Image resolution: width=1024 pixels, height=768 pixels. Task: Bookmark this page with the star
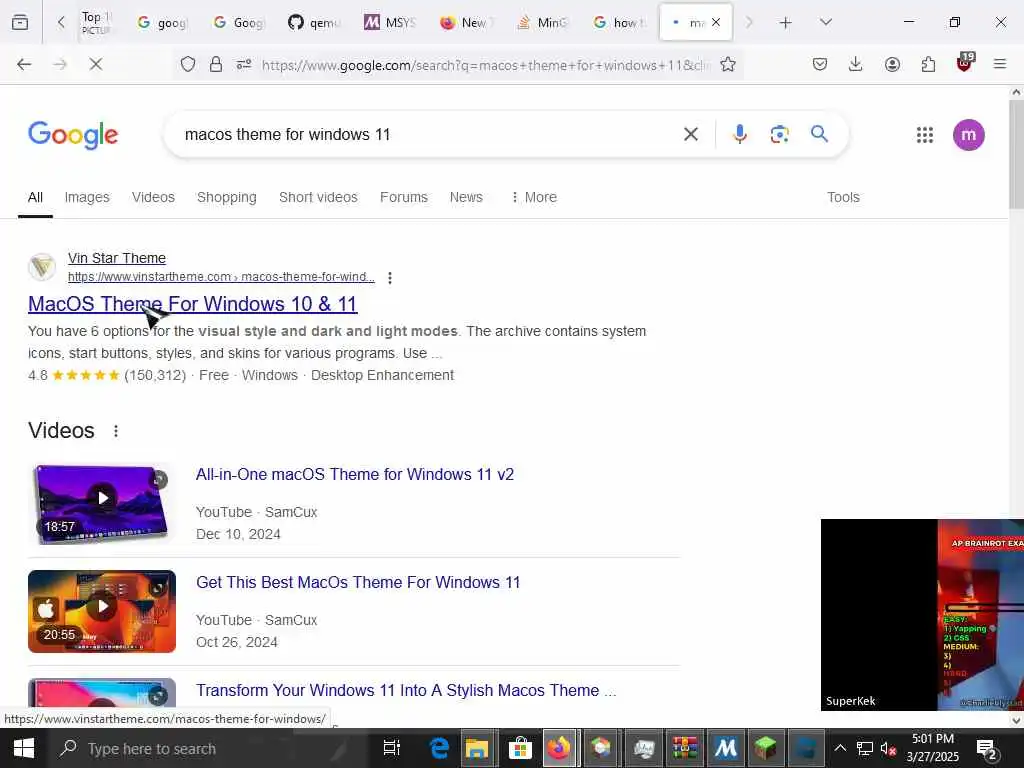tap(728, 64)
